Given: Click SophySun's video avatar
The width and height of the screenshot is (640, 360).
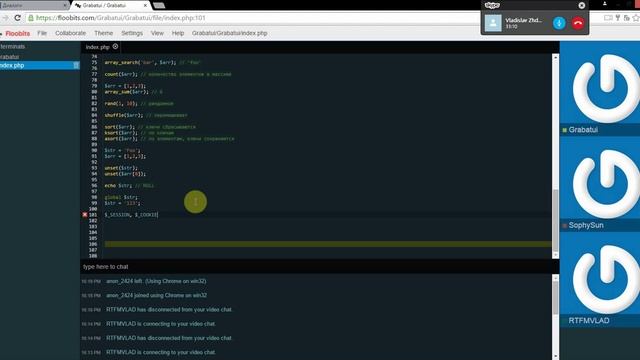Looking at the screenshot, I should click(x=600, y=184).
